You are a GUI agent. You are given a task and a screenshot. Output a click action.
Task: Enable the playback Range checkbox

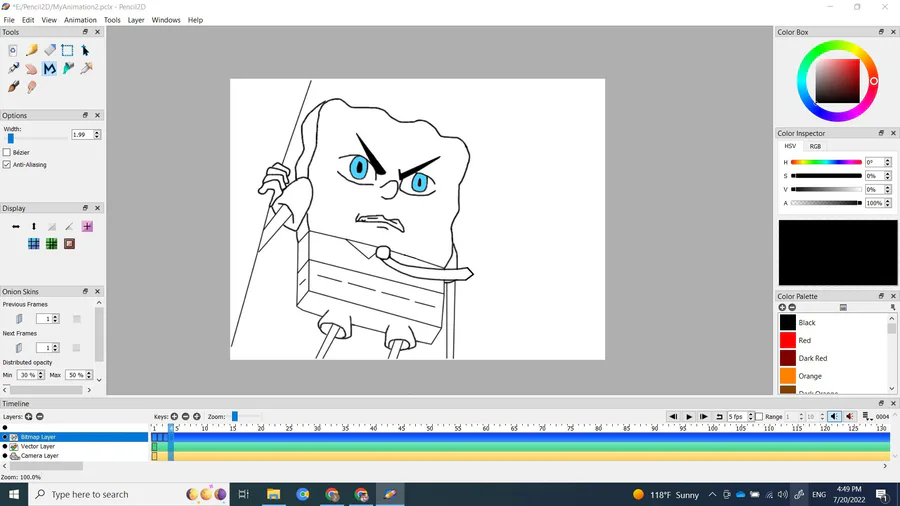pyautogui.click(x=759, y=417)
